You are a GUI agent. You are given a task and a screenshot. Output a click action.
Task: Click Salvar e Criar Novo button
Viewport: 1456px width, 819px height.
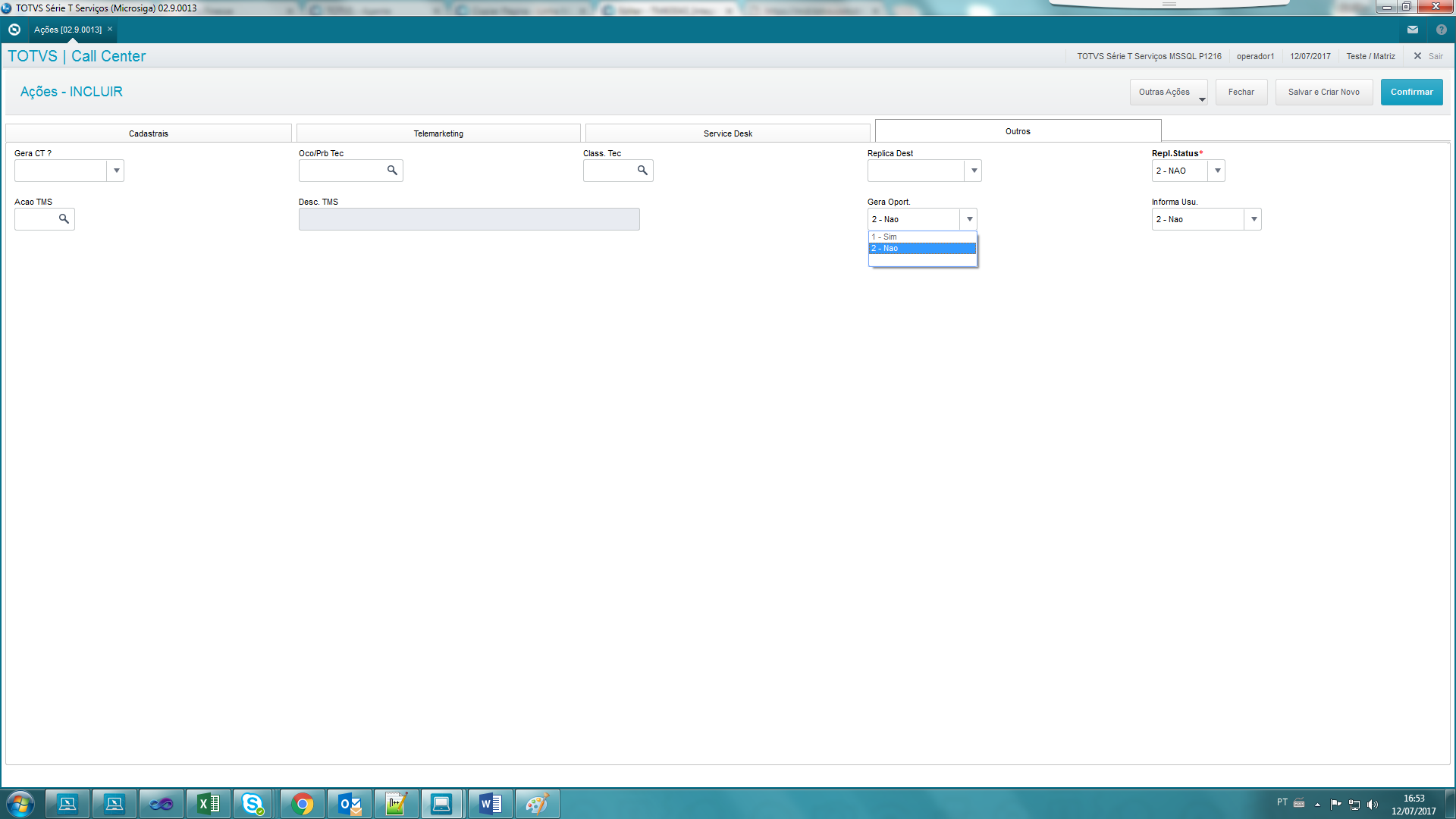tap(1323, 92)
